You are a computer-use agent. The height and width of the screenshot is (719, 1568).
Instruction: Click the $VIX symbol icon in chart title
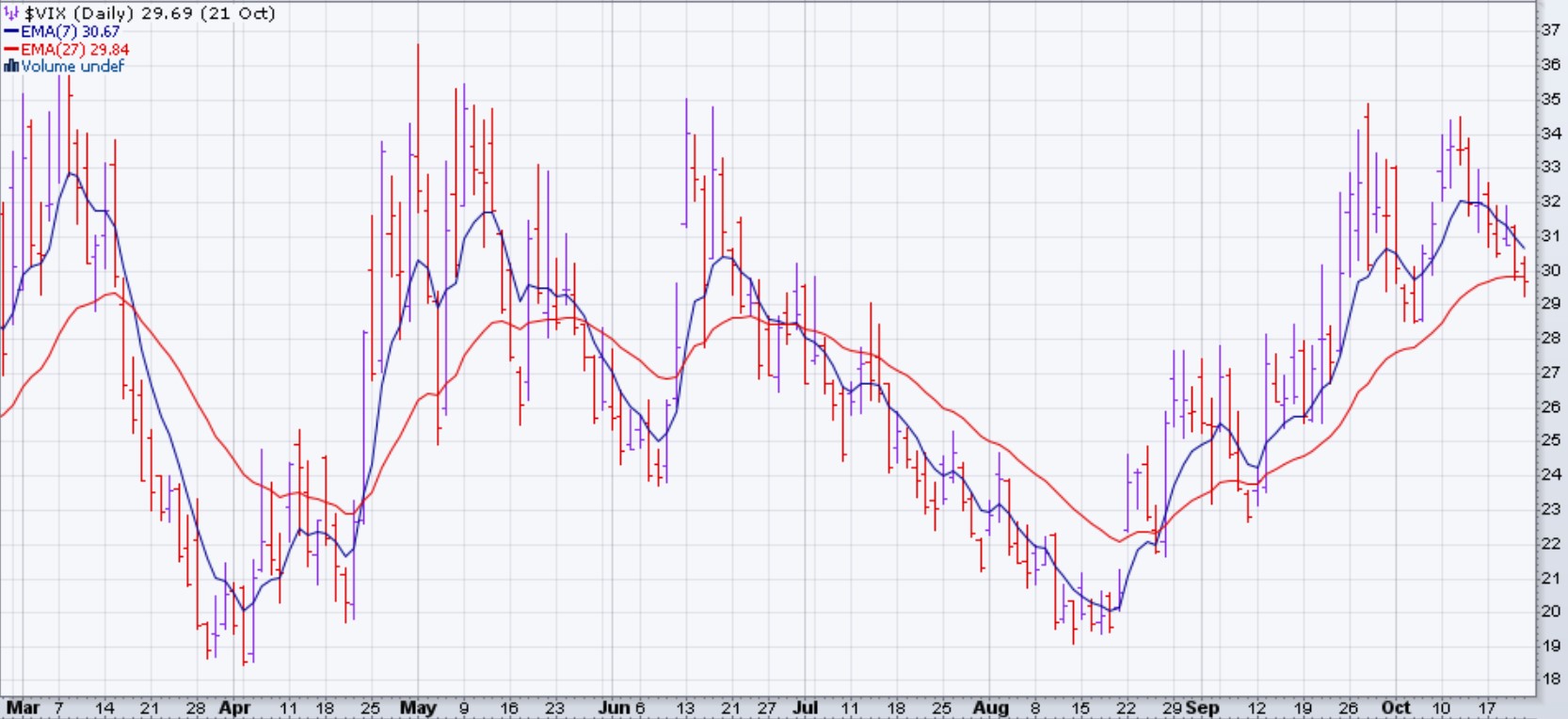(11, 13)
